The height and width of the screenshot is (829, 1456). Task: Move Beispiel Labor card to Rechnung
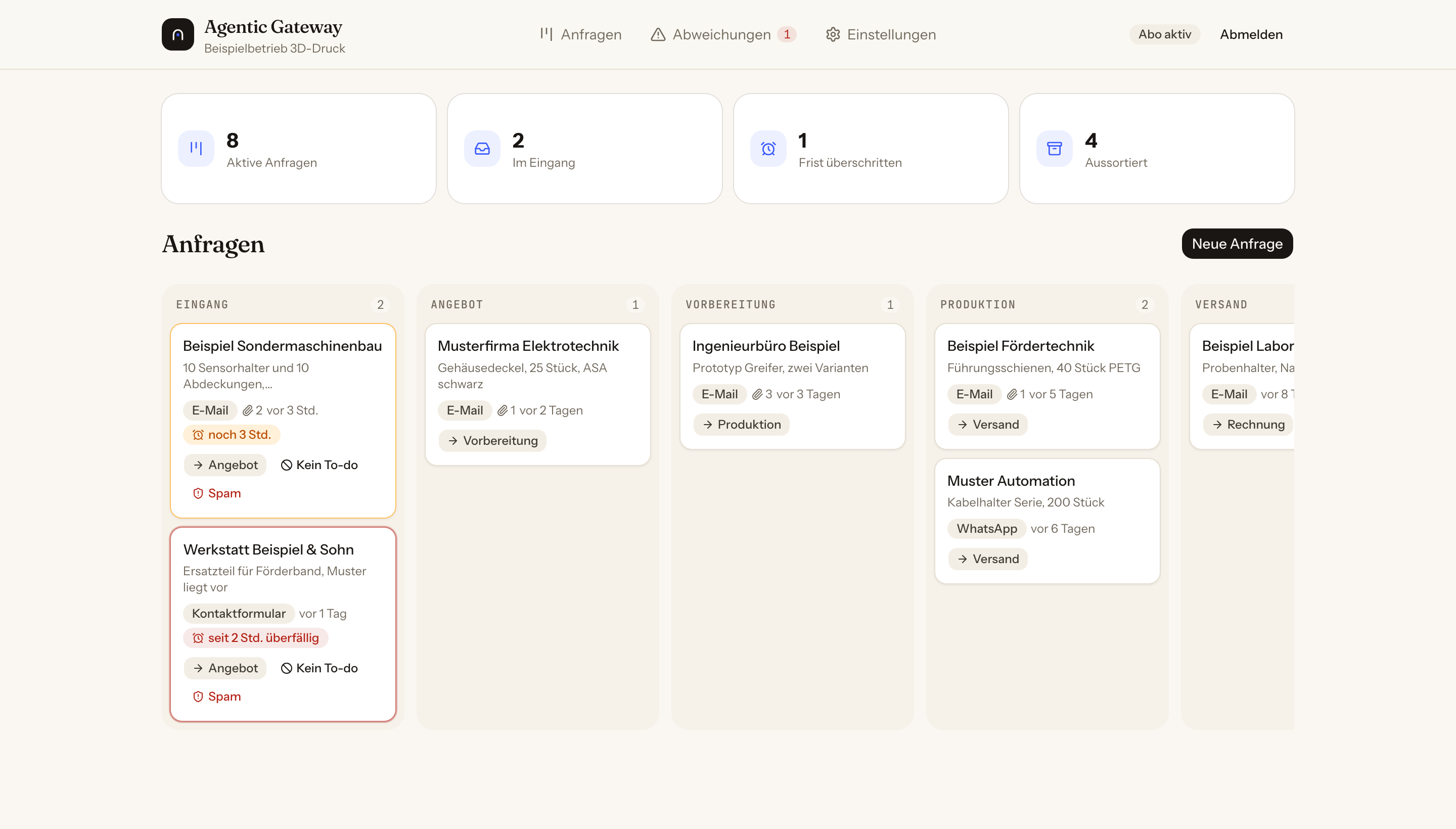coord(1248,424)
